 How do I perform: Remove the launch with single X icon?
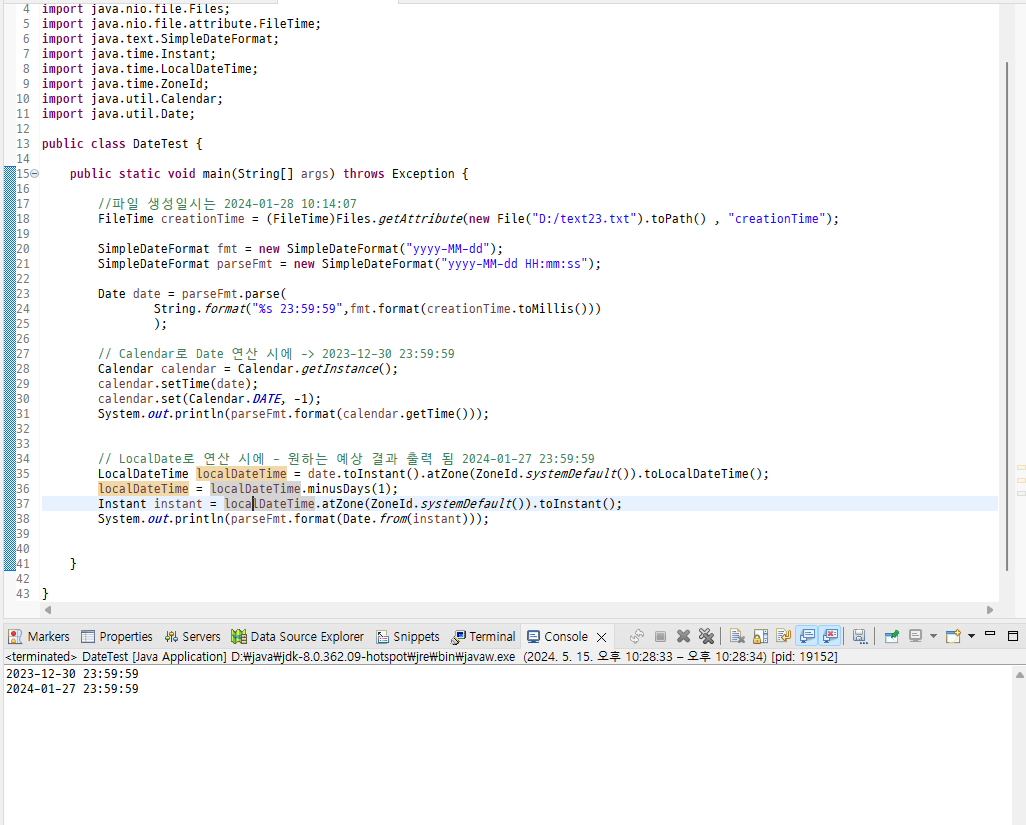click(x=683, y=636)
